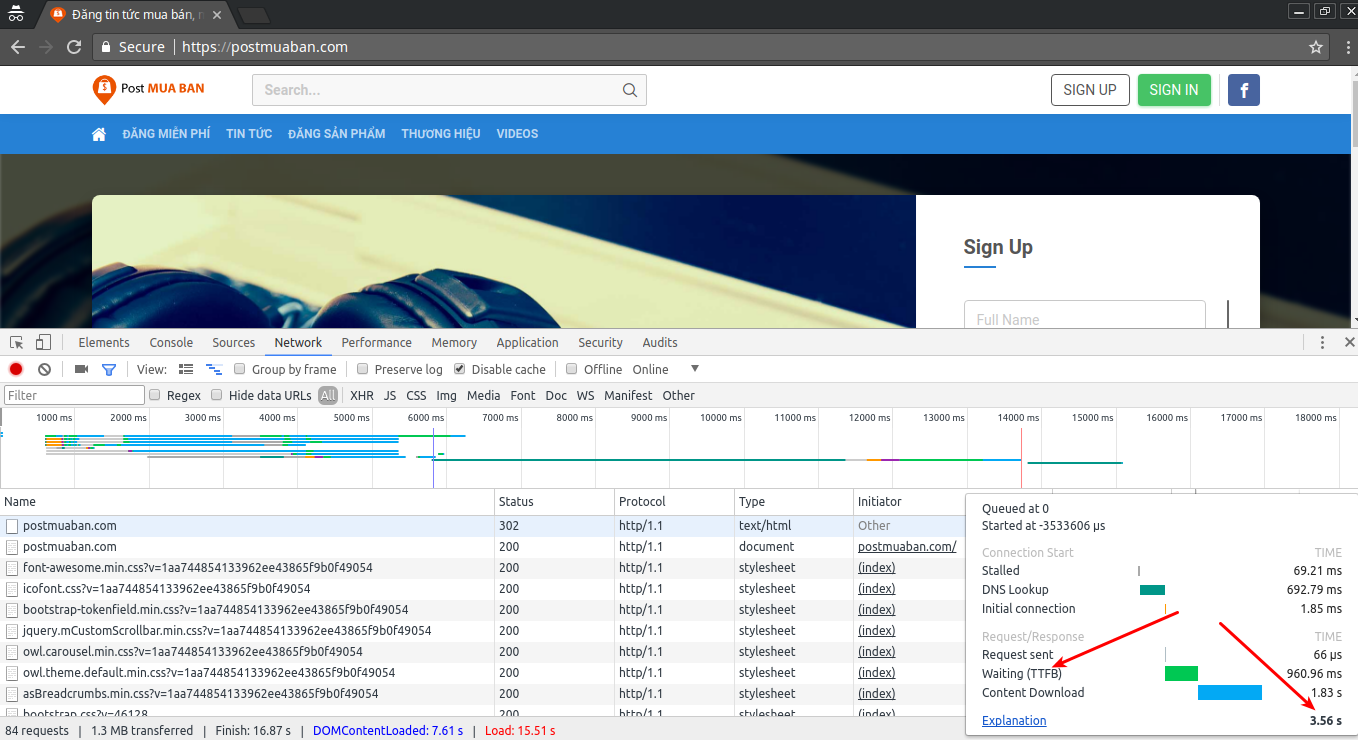
Task: Click the new tab button
Action: click(254, 15)
